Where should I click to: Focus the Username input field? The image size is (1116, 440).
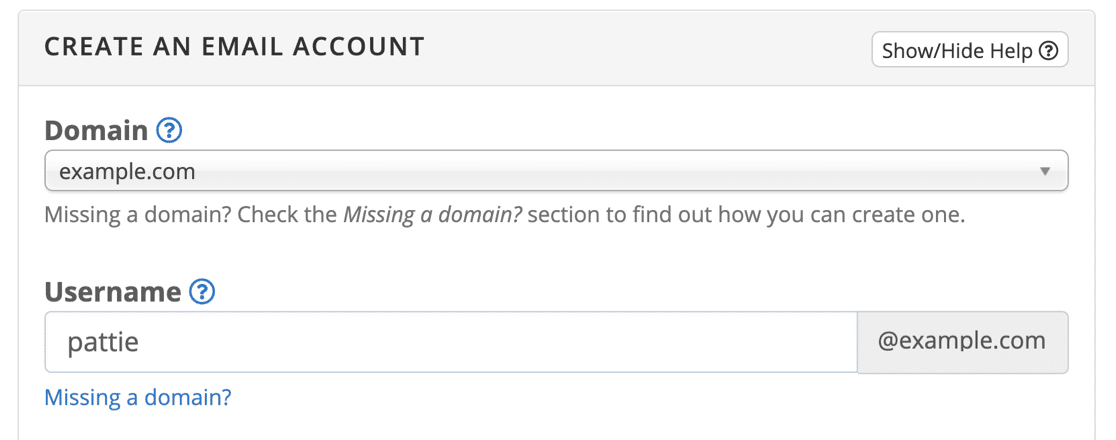(451, 342)
